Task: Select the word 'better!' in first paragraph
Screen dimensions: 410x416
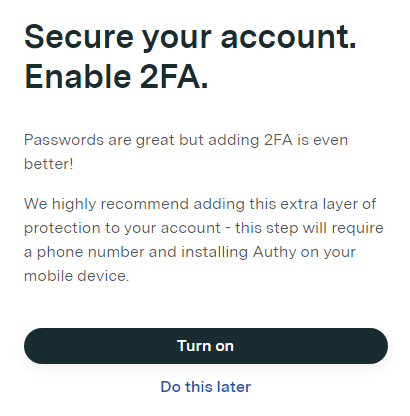Action: 49,164
